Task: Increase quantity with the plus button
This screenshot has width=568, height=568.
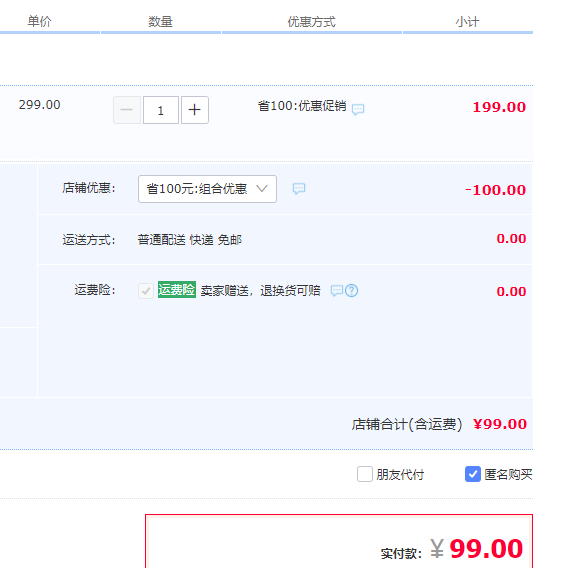Action: (x=195, y=110)
